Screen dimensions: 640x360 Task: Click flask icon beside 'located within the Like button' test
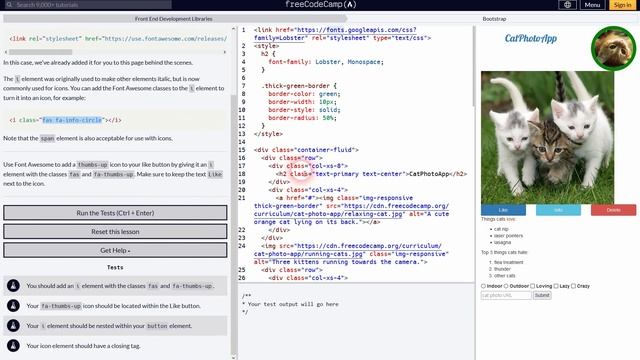click(x=13, y=305)
